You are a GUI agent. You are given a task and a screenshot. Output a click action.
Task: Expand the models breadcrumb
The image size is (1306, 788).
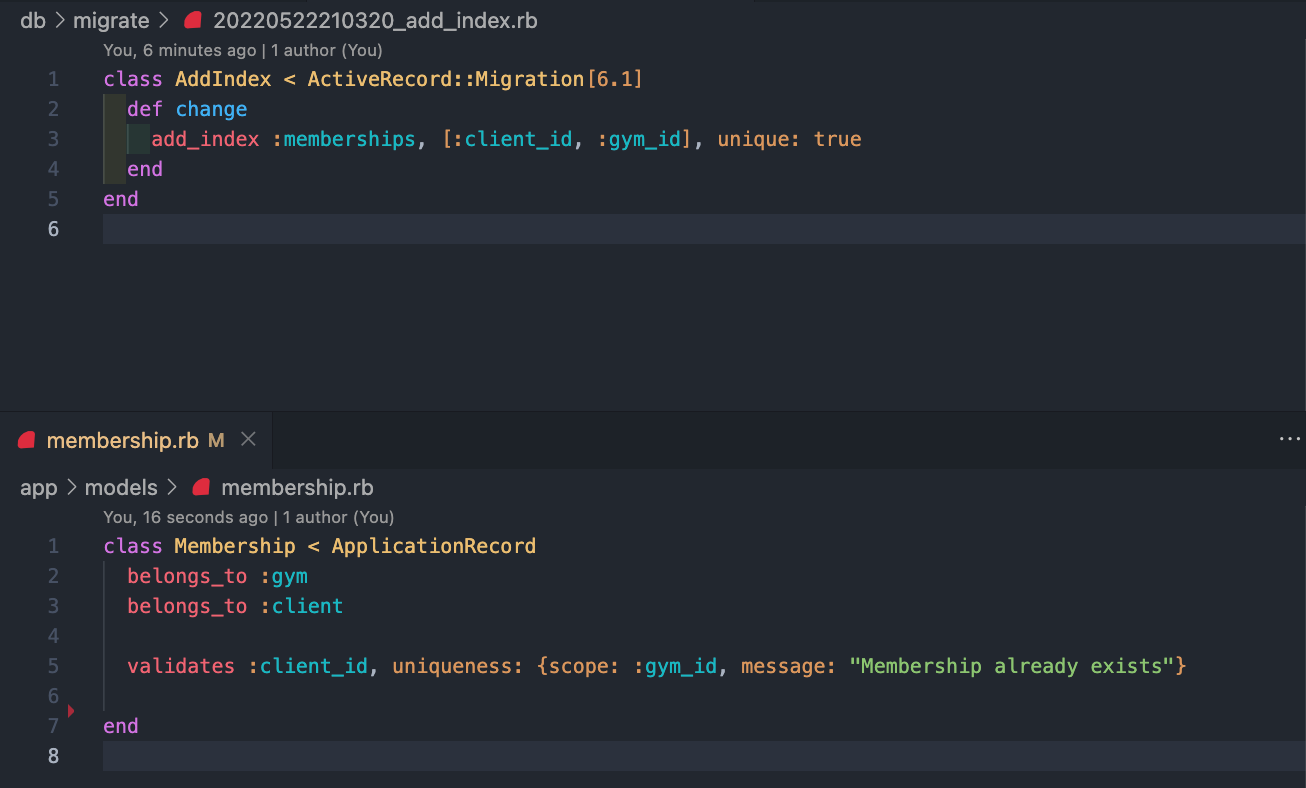122,487
